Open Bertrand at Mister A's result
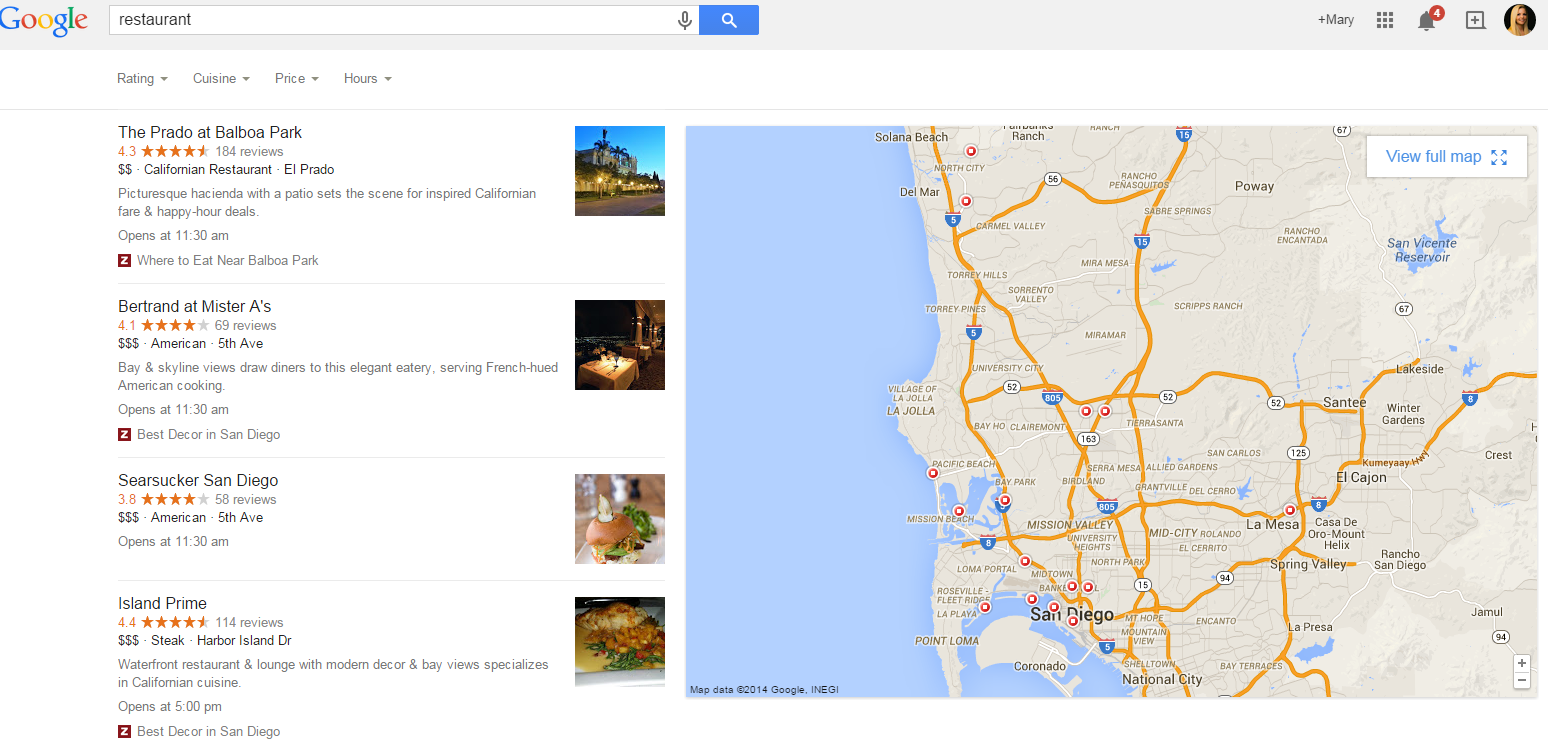This screenshot has width=1548, height=740. (195, 306)
